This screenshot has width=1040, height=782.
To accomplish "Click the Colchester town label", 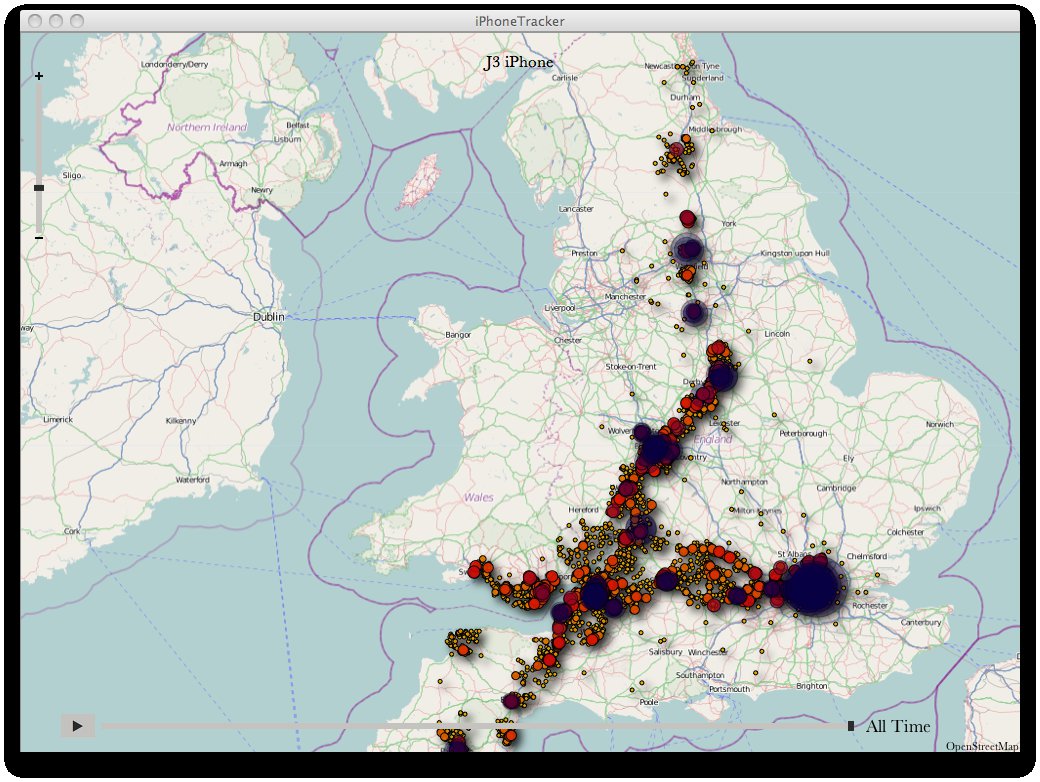I will pyautogui.click(x=905, y=532).
